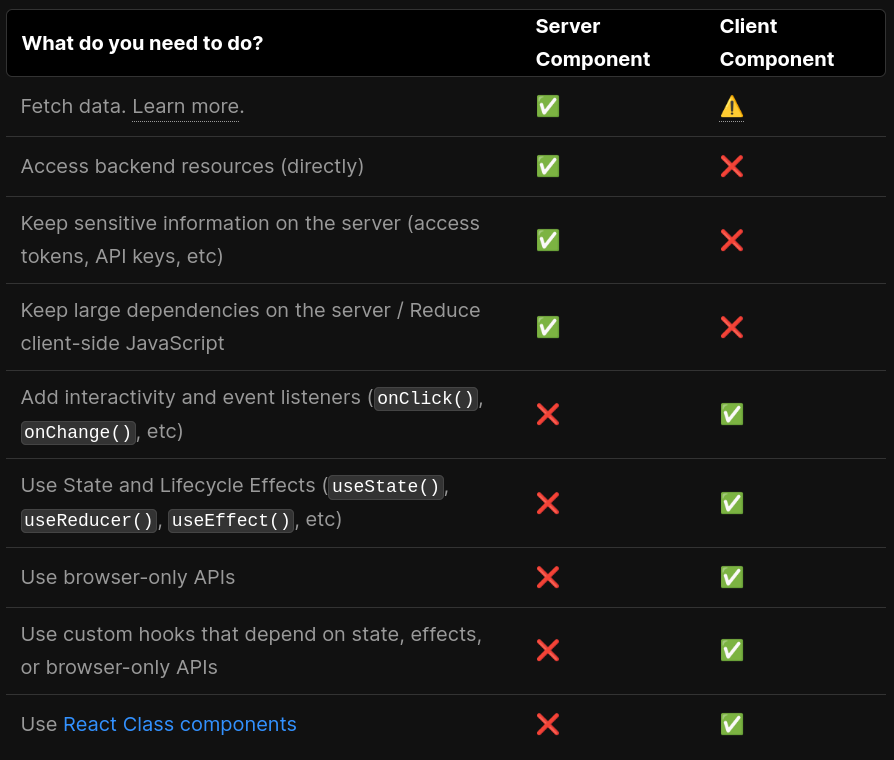Click the Server Component column header
The image size is (894, 760).
[x=593, y=43]
